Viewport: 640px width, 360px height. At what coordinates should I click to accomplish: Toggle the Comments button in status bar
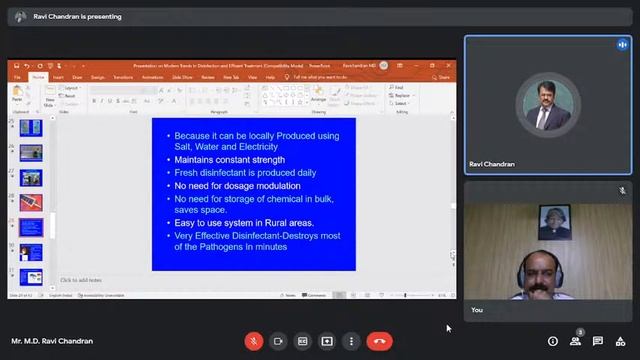(314, 295)
